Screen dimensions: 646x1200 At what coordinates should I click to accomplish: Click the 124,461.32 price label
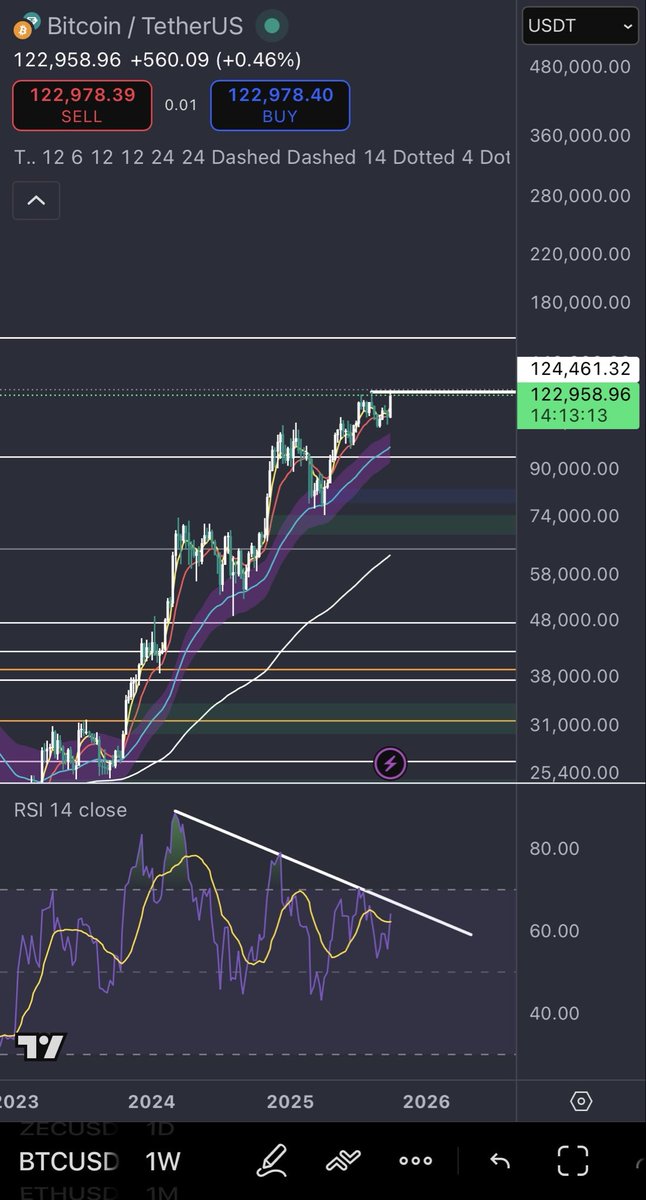[578, 369]
